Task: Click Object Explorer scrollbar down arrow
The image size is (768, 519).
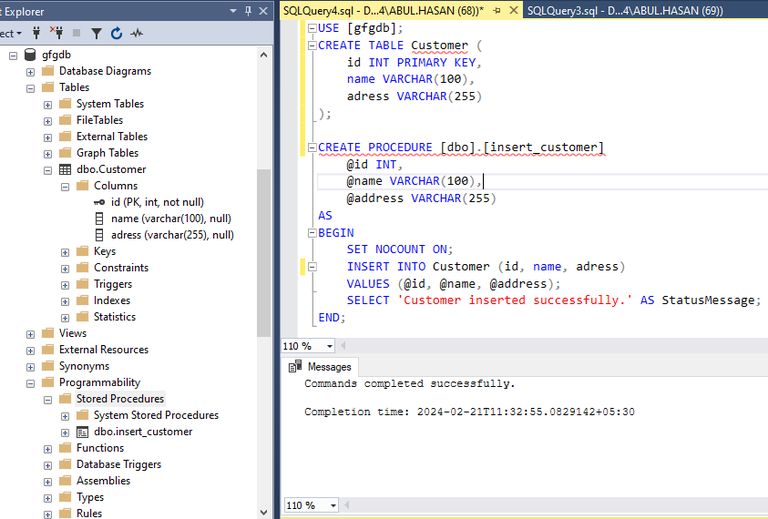Action: point(264,512)
